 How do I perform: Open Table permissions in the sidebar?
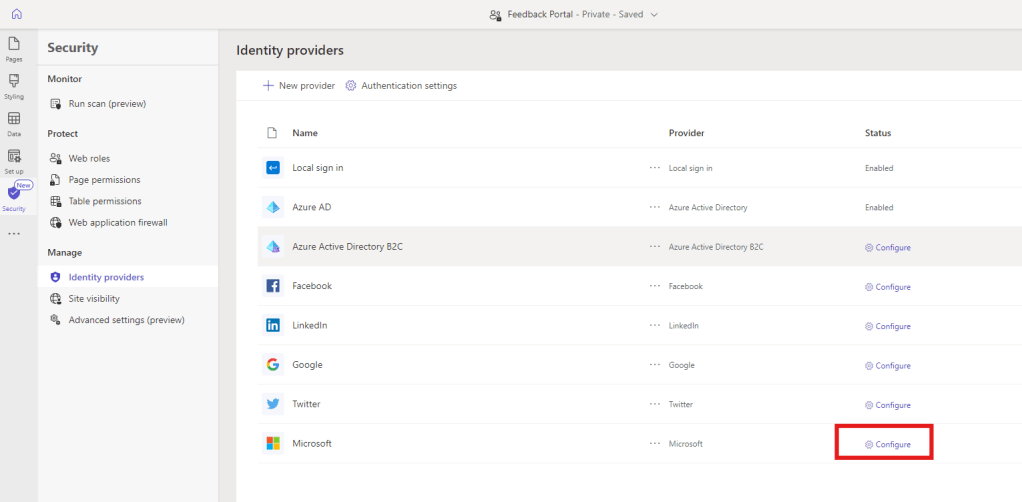tap(104, 201)
